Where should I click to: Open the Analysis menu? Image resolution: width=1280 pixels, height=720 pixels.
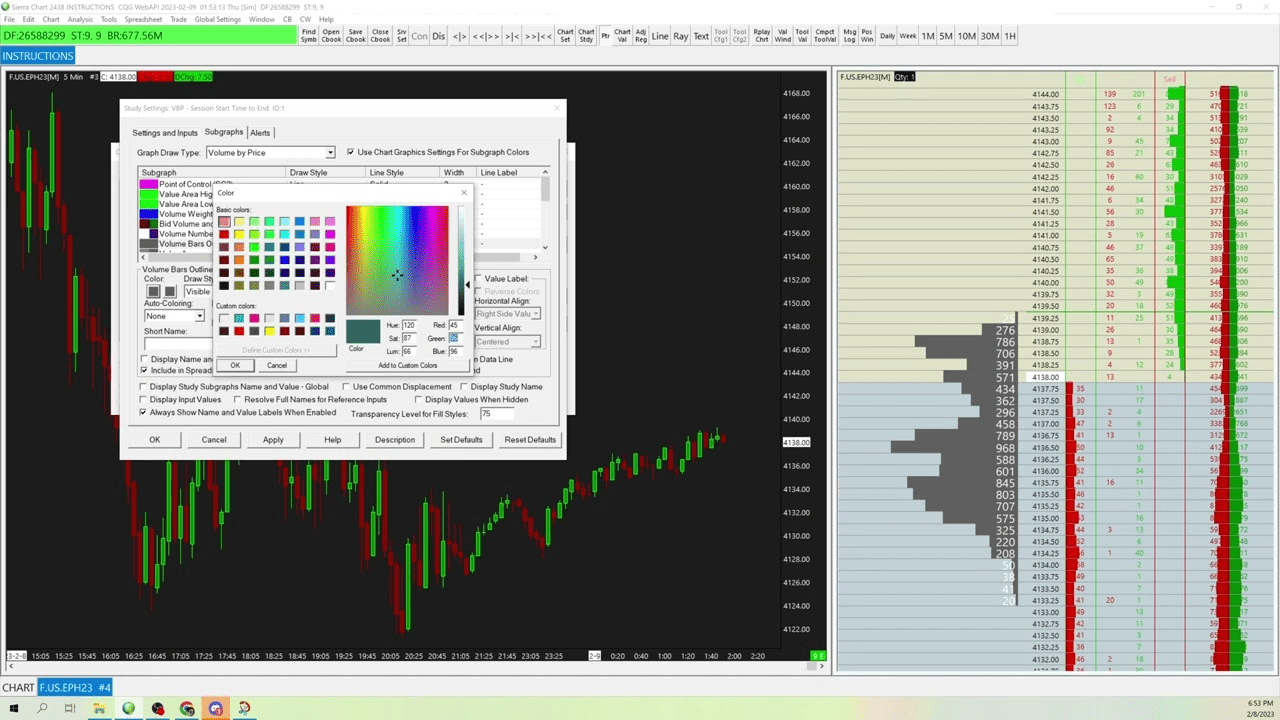coord(80,19)
